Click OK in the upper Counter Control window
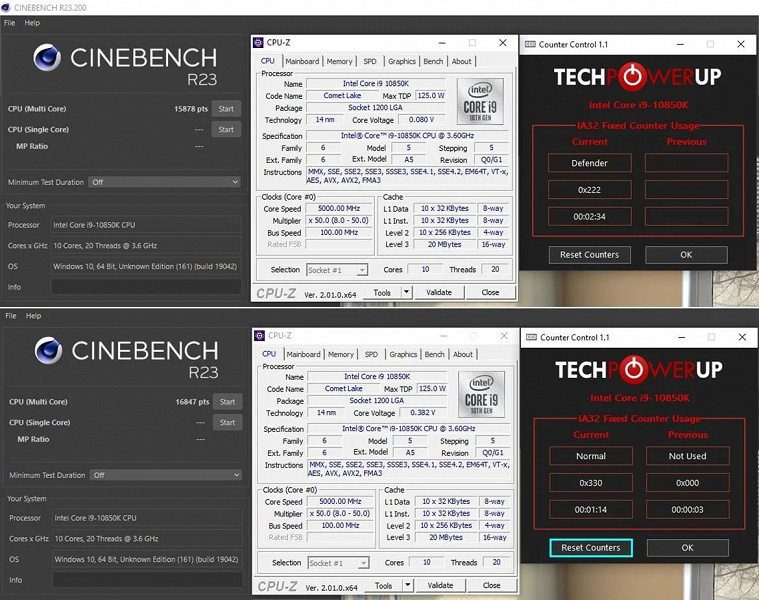This screenshot has width=759, height=600. point(686,255)
